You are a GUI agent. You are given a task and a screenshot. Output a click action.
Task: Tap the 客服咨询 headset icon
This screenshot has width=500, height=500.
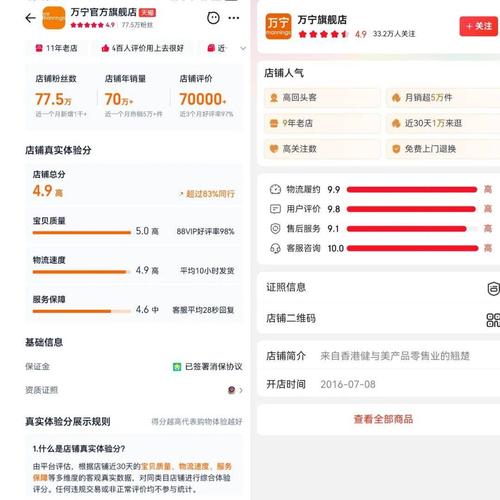[275, 248]
